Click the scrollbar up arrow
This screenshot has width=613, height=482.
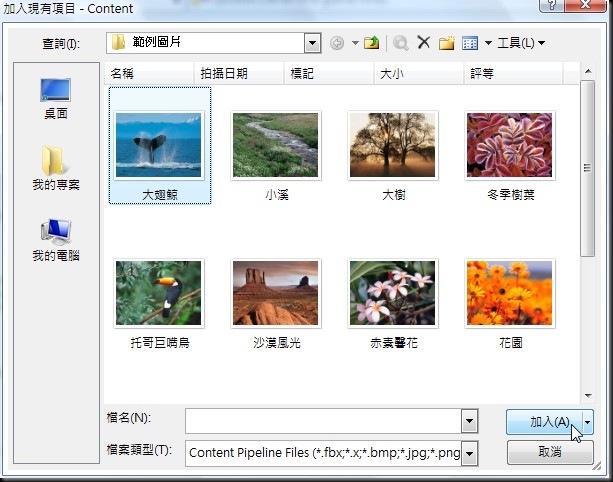pos(588,72)
